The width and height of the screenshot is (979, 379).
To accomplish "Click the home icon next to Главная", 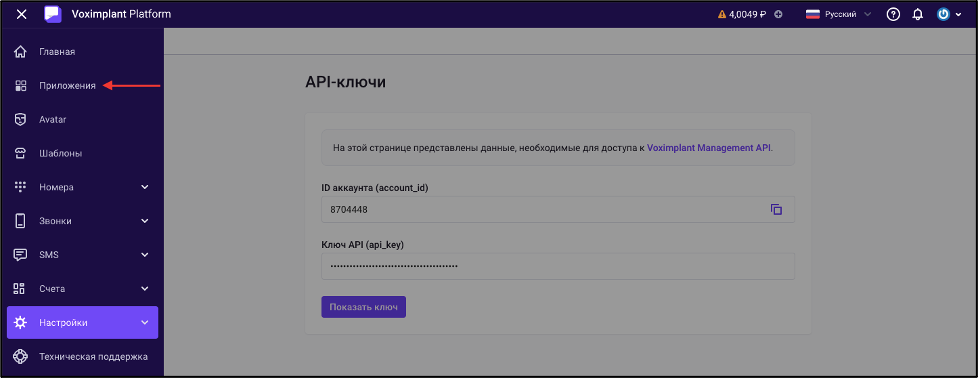I will pos(21,51).
